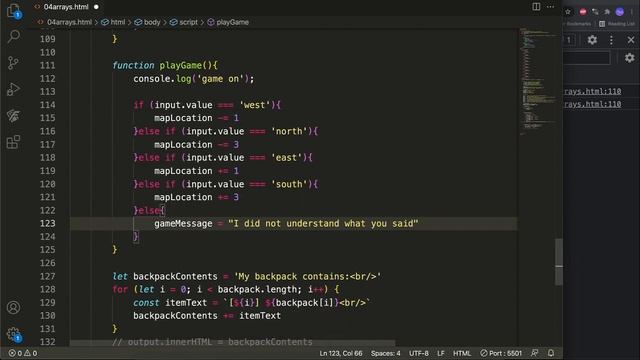Viewport: 640px width, 360px height.
Task: Click the 'game on' string on line 112
Action: 220,78
